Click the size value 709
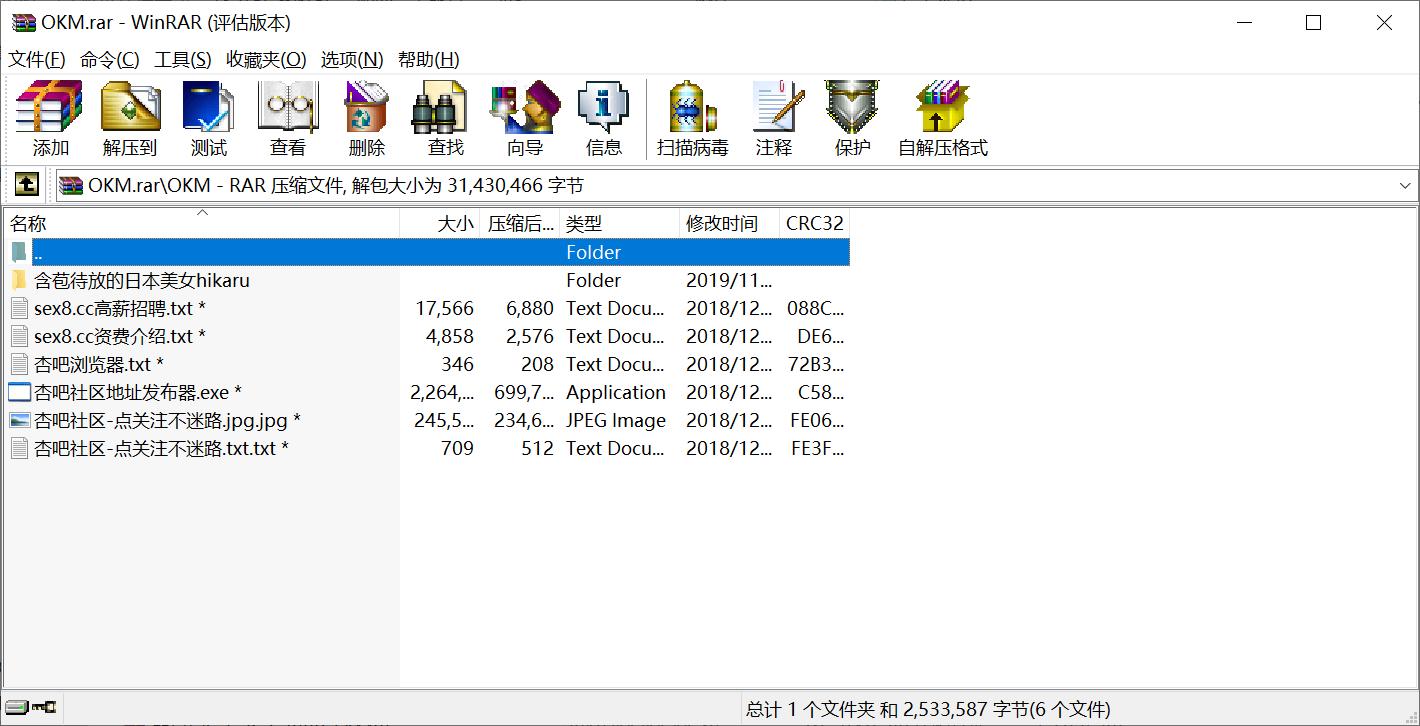The width and height of the screenshot is (1420, 726). (x=457, y=448)
